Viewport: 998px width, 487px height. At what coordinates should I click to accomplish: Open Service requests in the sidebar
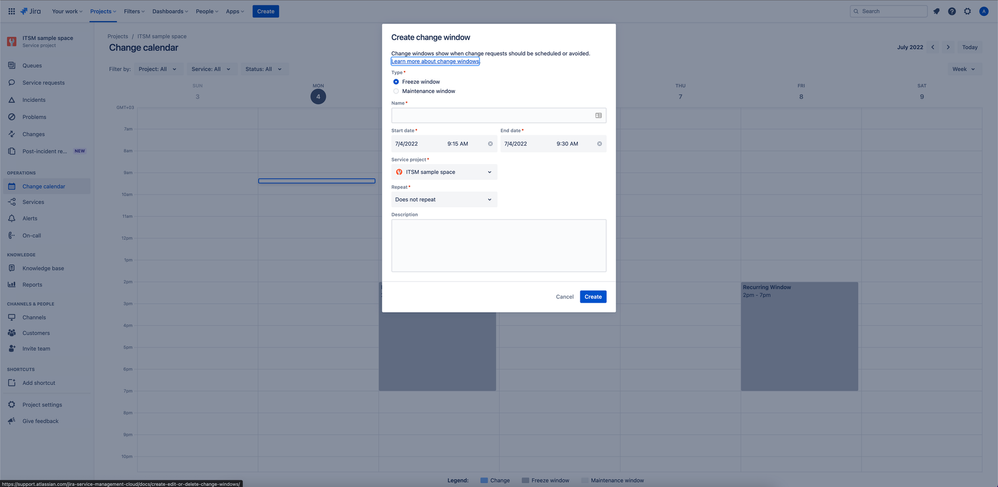click(47, 83)
